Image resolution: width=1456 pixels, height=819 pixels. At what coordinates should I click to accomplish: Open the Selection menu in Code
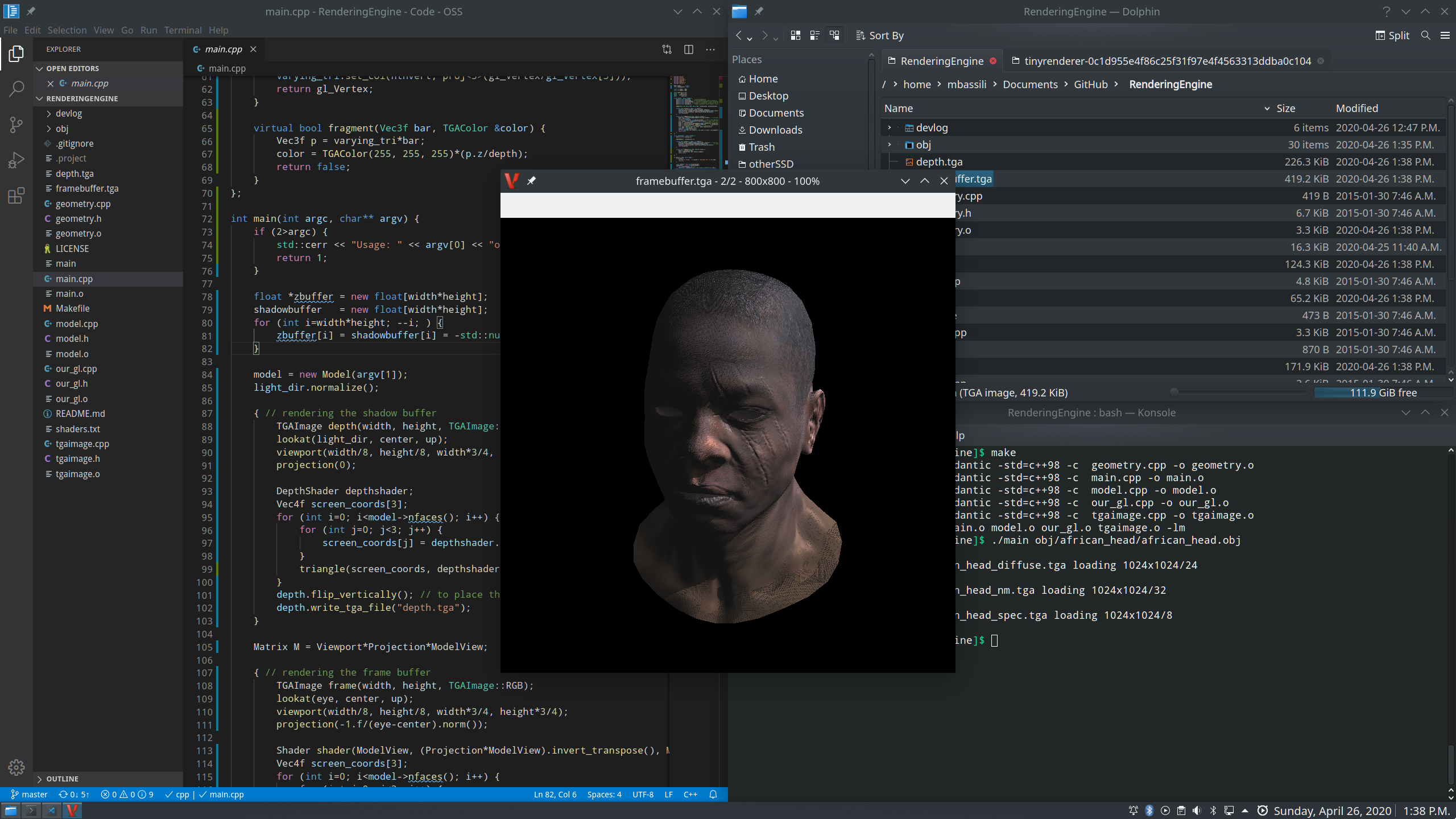(67, 30)
